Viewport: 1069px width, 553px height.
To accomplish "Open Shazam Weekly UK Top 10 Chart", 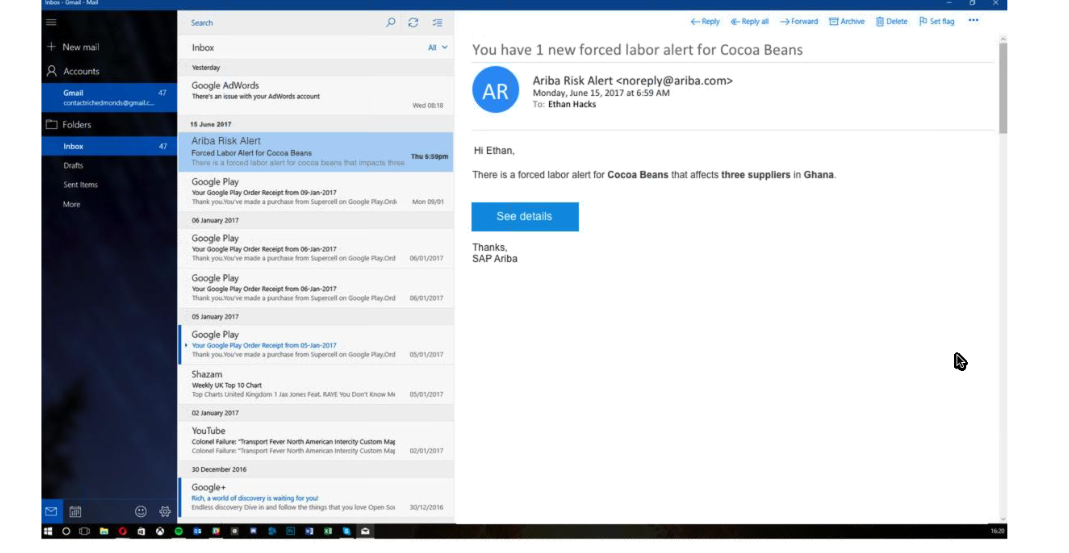I will [x=316, y=384].
